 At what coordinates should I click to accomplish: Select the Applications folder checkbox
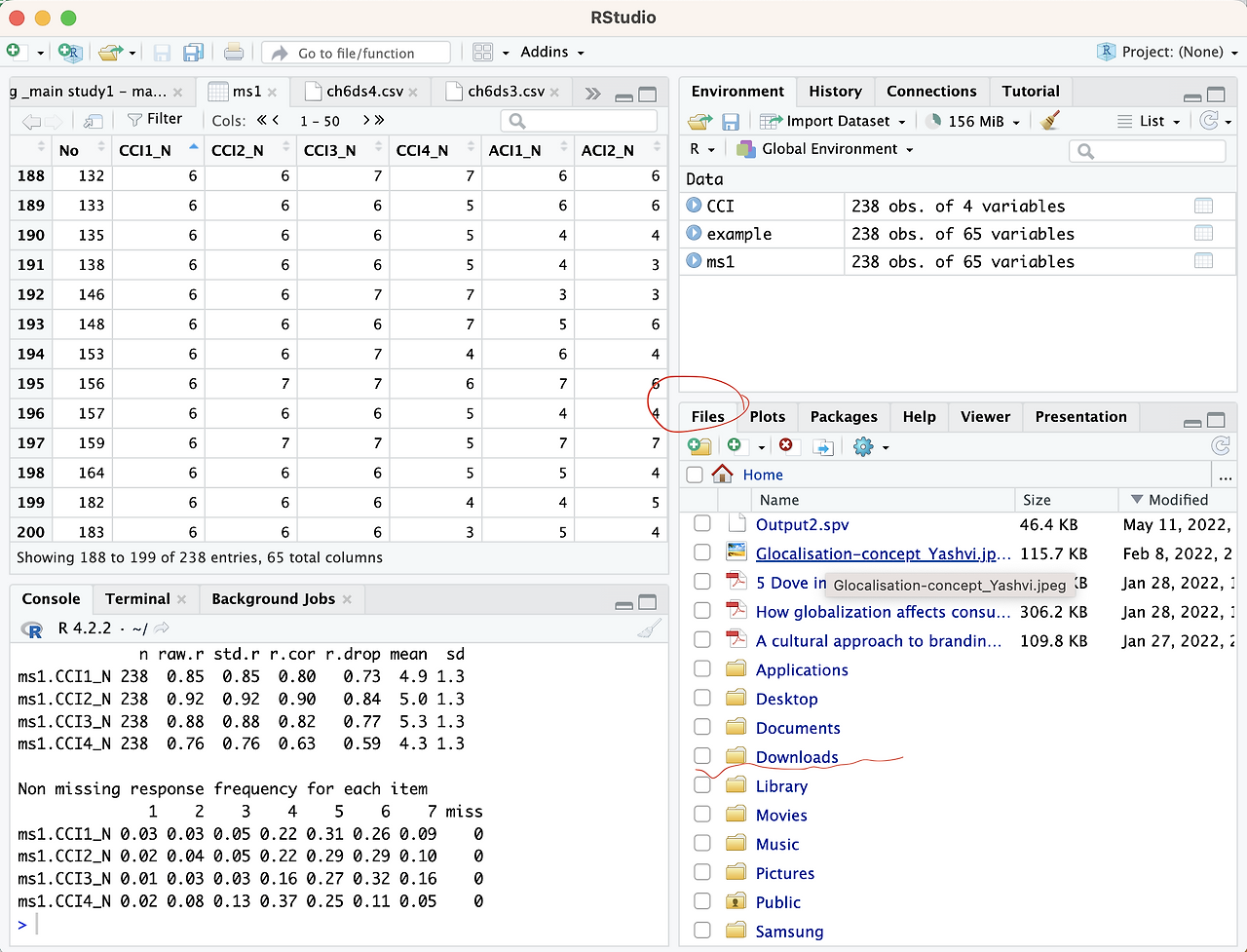(702, 668)
